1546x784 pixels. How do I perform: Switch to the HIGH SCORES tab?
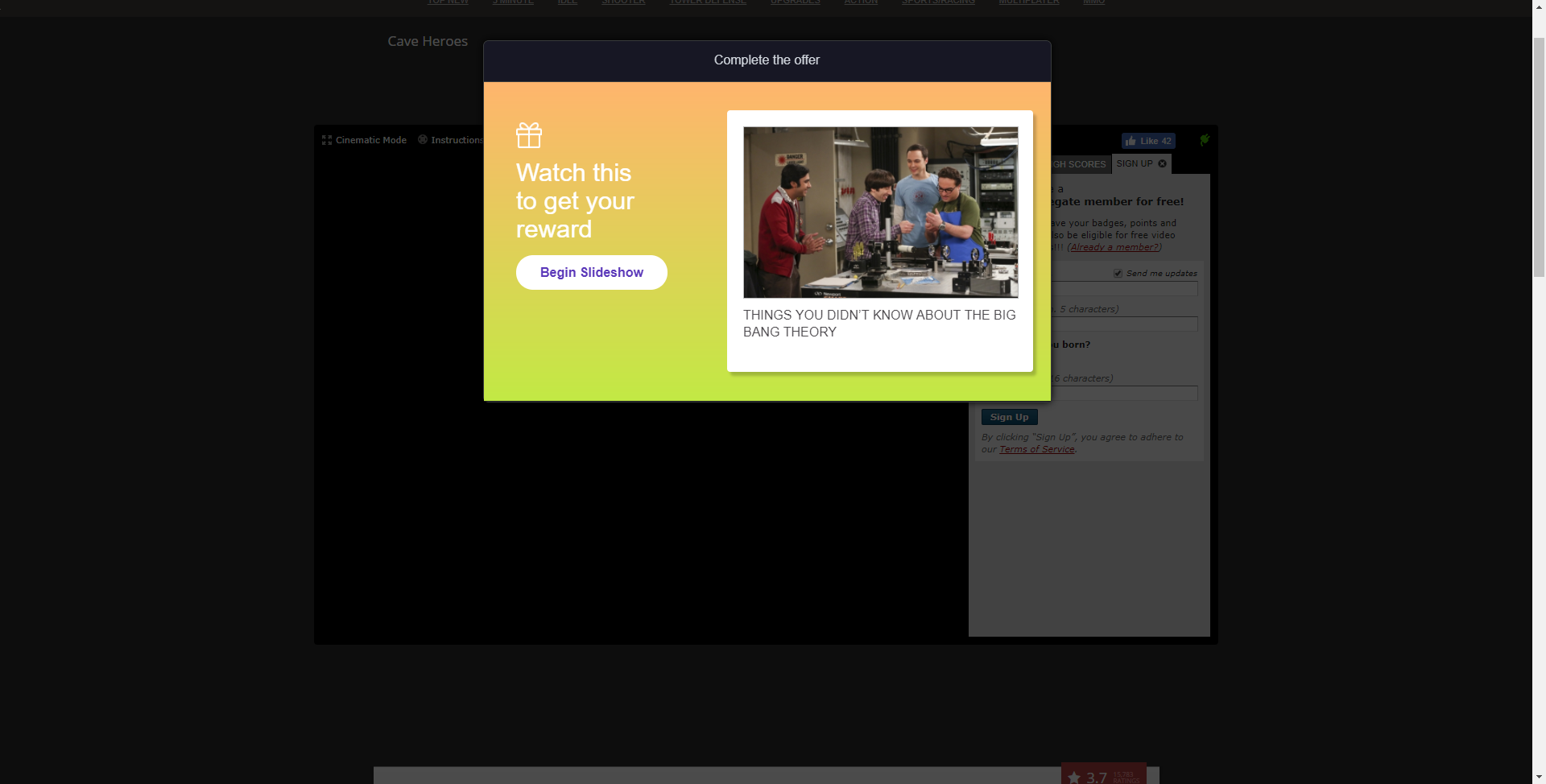pyautogui.click(x=1079, y=164)
